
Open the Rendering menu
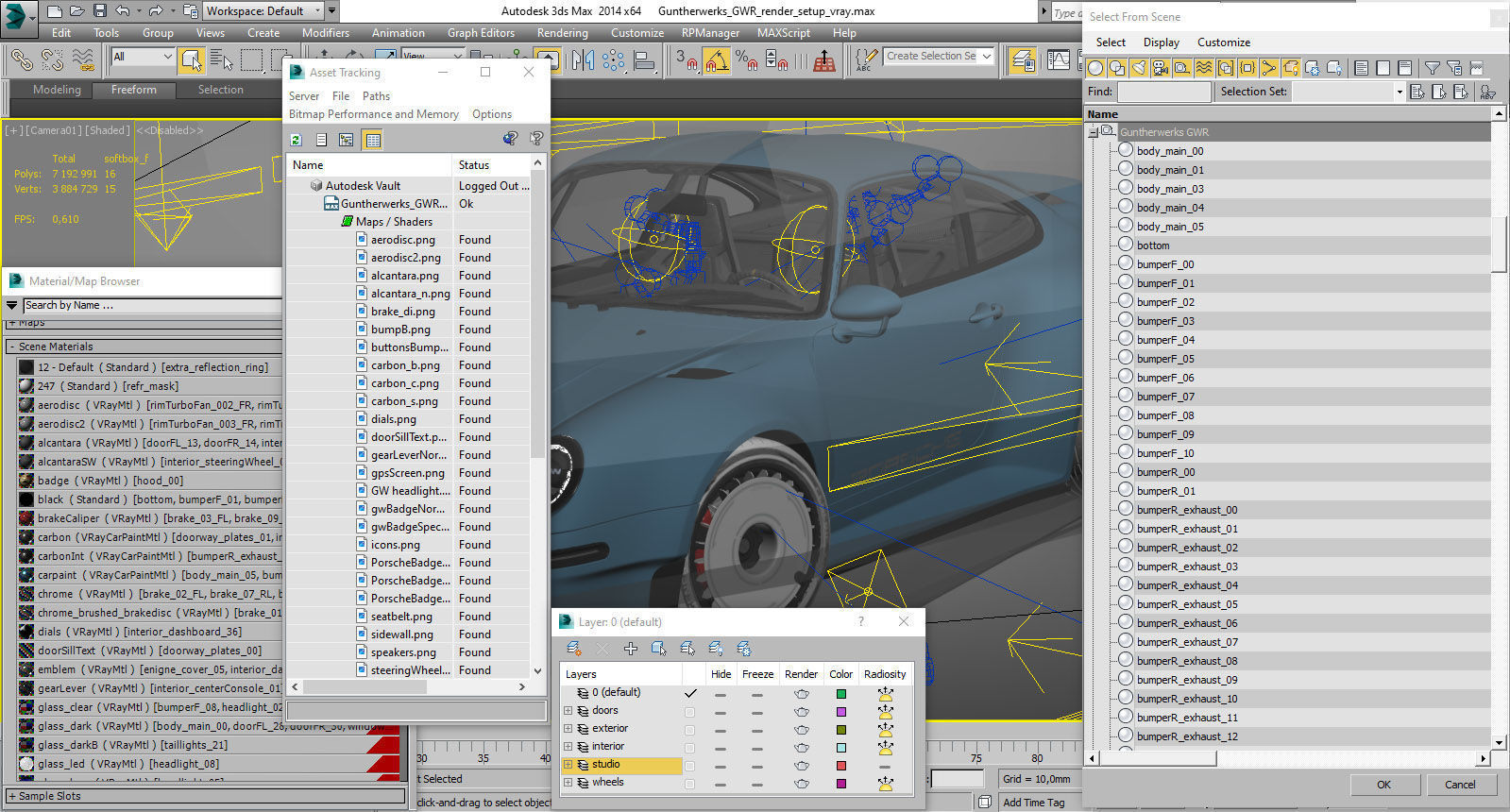pyautogui.click(x=562, y=33)
